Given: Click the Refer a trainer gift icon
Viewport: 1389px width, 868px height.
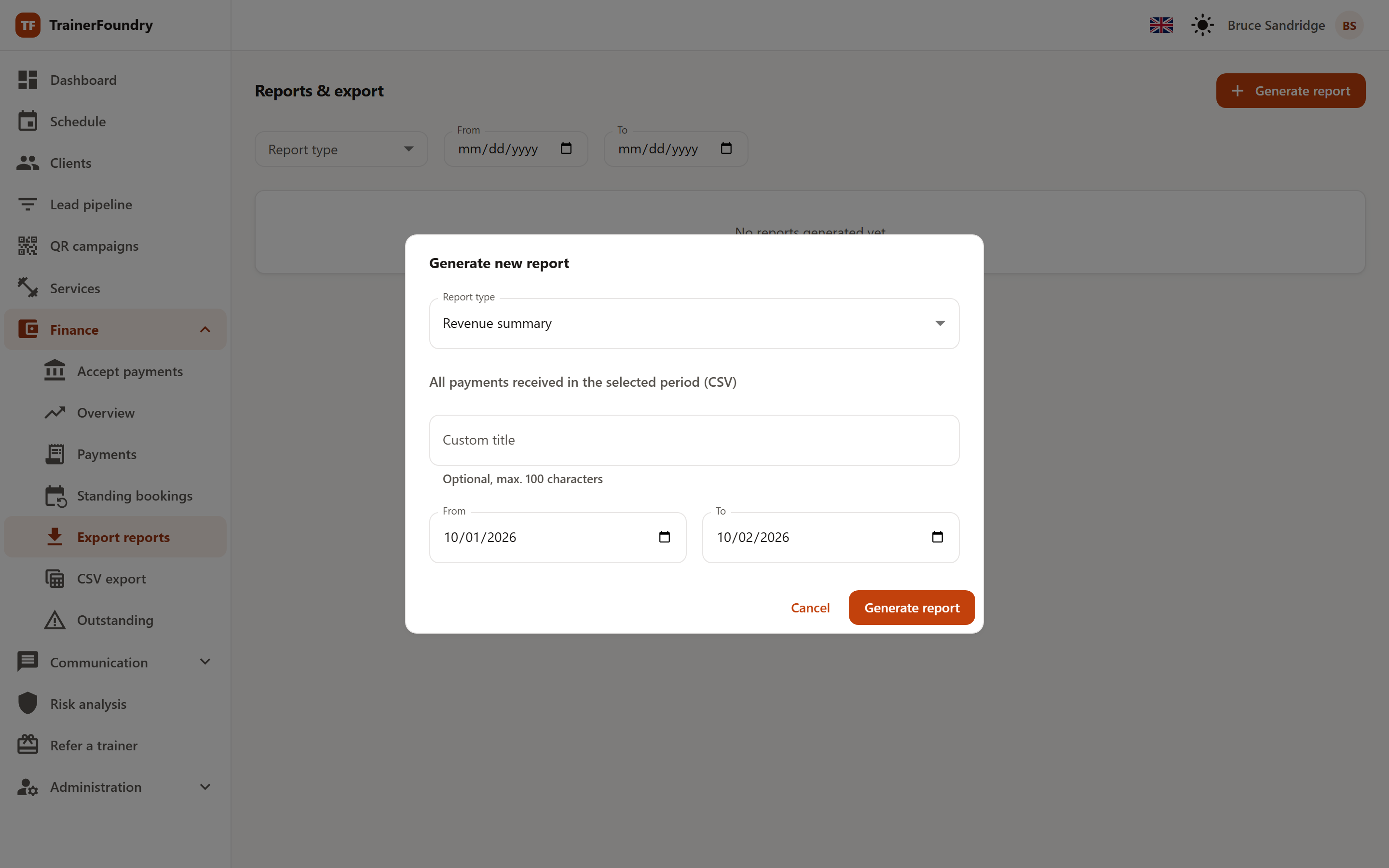Looking at the screenshot, I should point(27,745).
